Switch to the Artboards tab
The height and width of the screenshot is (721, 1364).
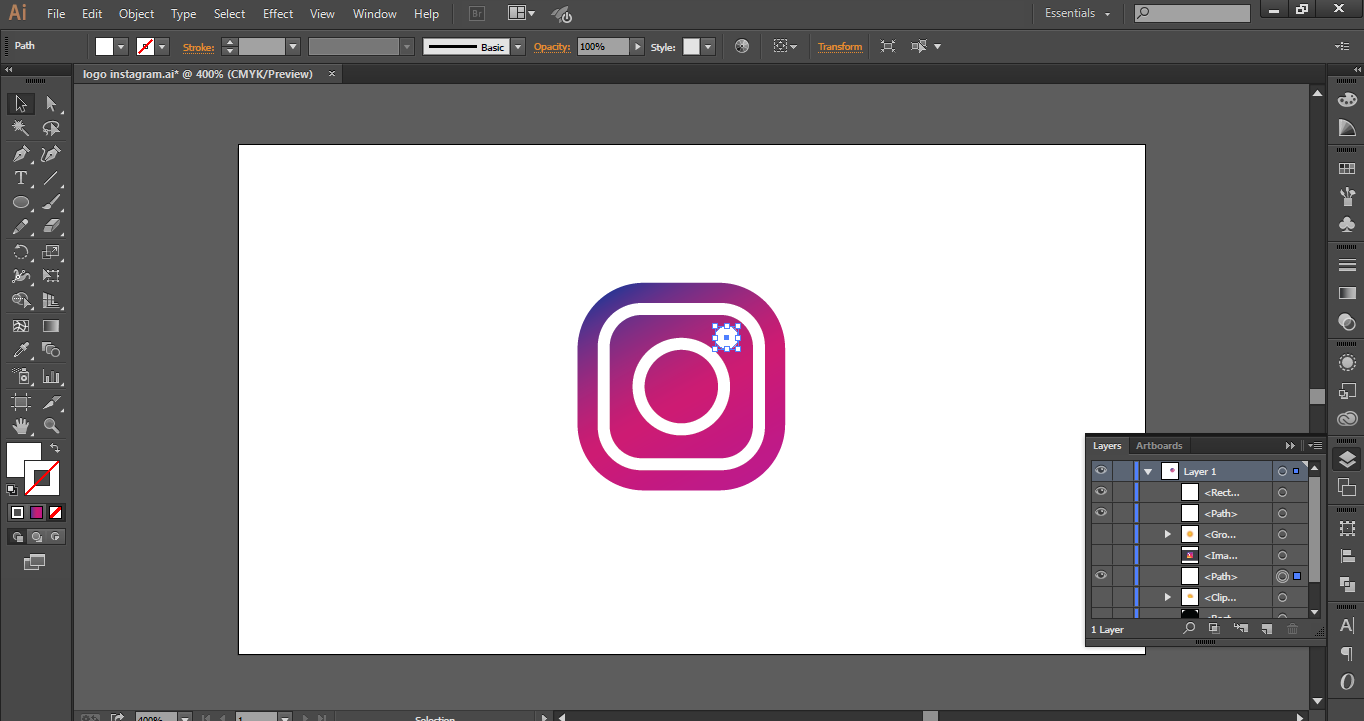[1159, 446]
